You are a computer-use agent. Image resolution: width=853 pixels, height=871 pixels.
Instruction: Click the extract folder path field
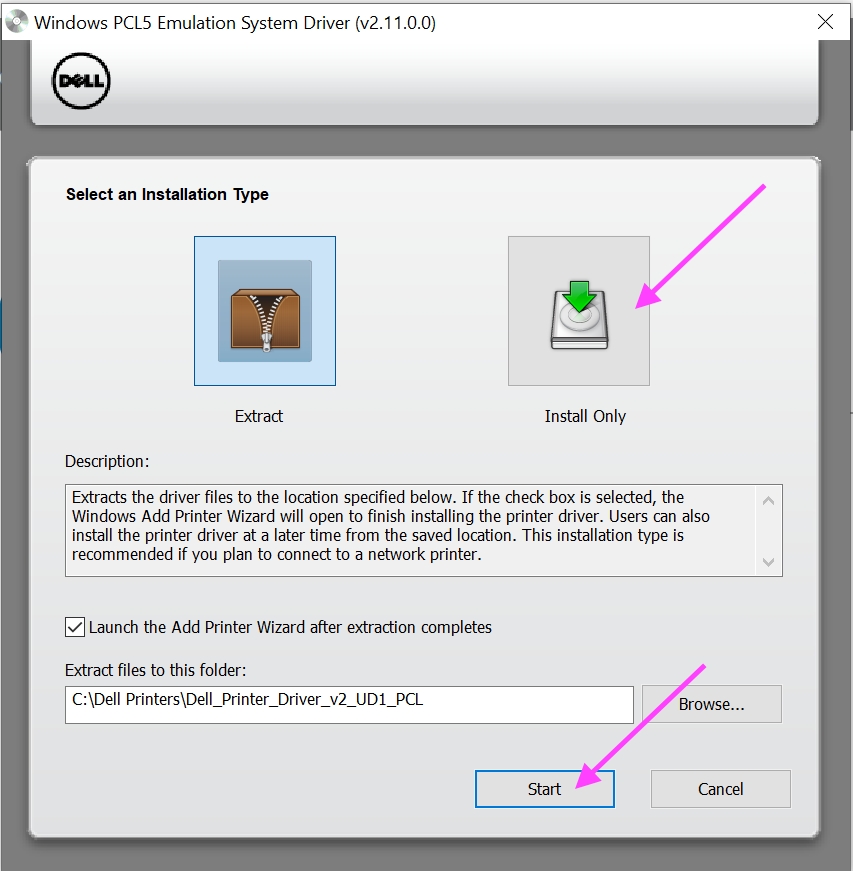pos(349,705)
